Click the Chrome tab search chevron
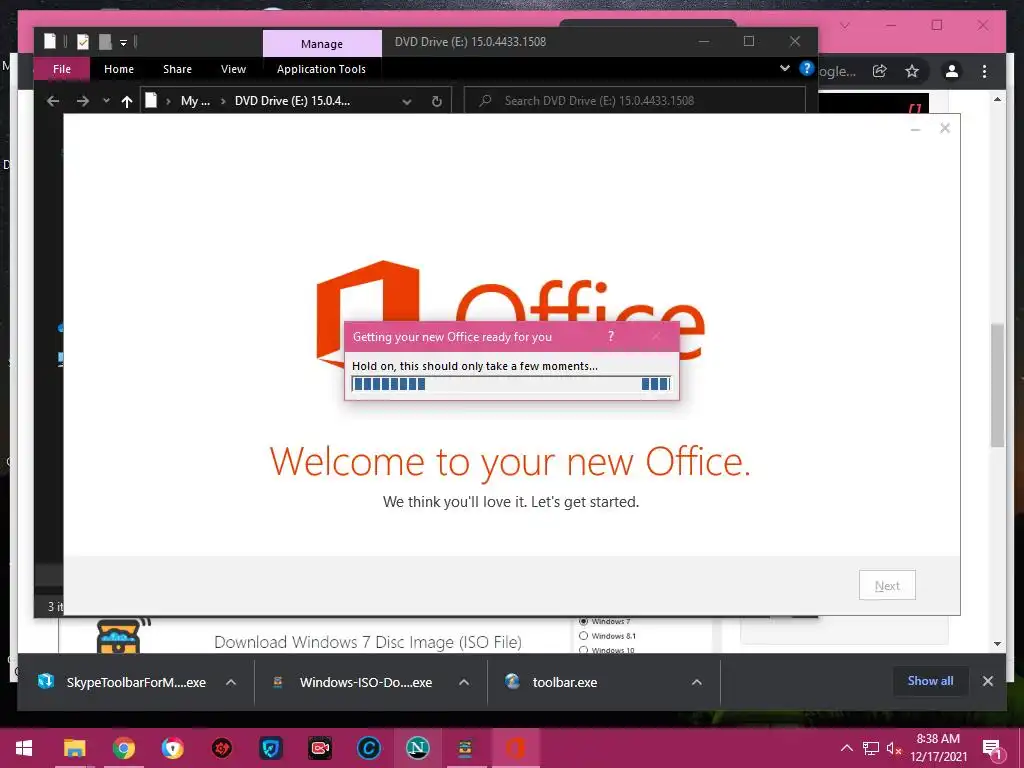Image resolution: width=1024 pixels, height=768 pixels. 844,25
